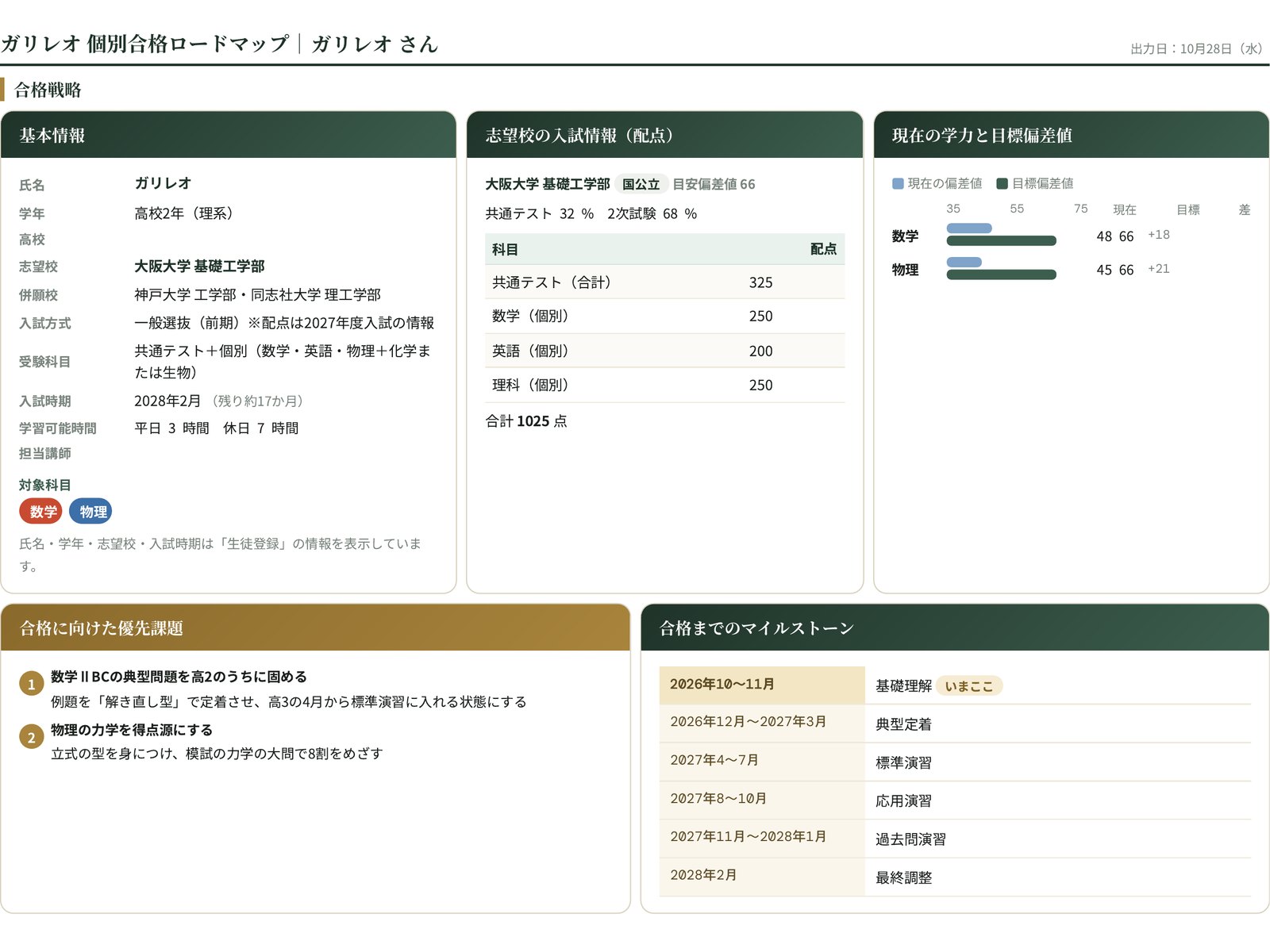Click the 目標偏差値 green legend swatch
1270x952 pixels.
(1002, 183)
